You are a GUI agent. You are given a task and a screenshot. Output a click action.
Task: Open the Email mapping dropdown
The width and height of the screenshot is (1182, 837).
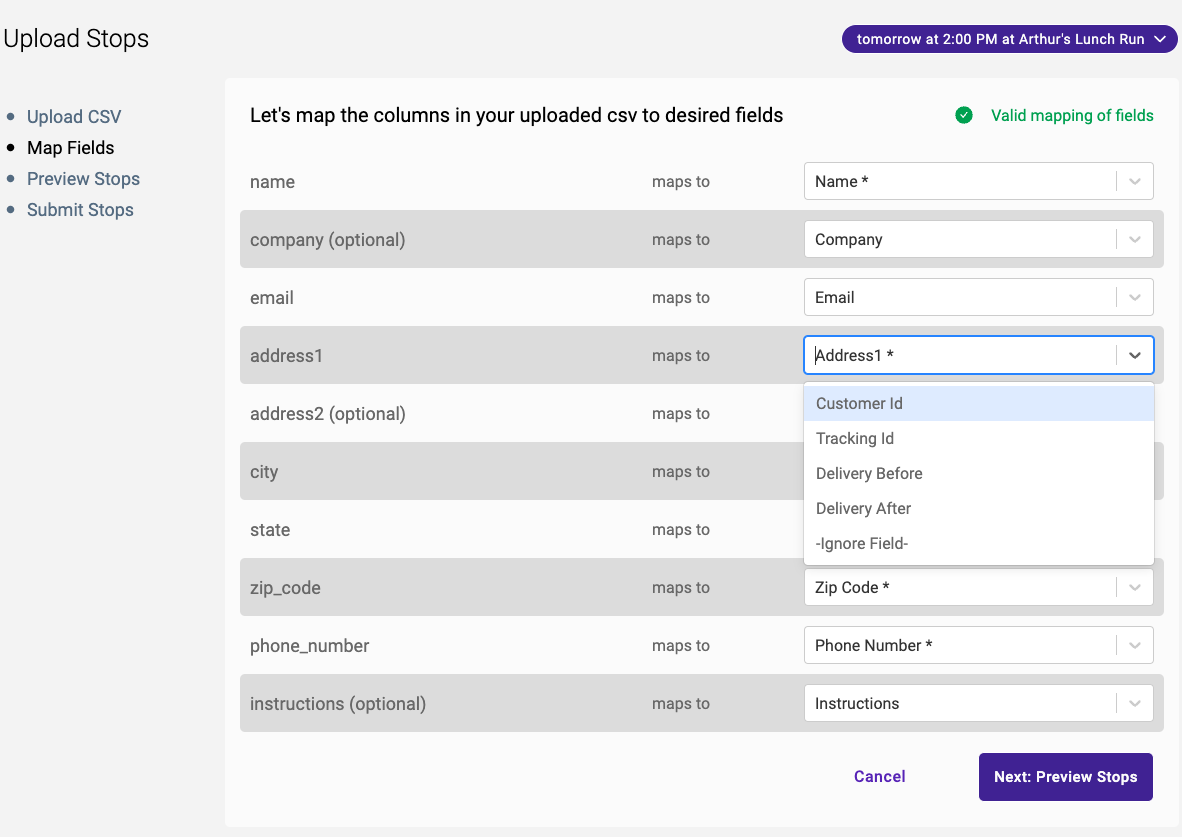(x=978, y=297)
